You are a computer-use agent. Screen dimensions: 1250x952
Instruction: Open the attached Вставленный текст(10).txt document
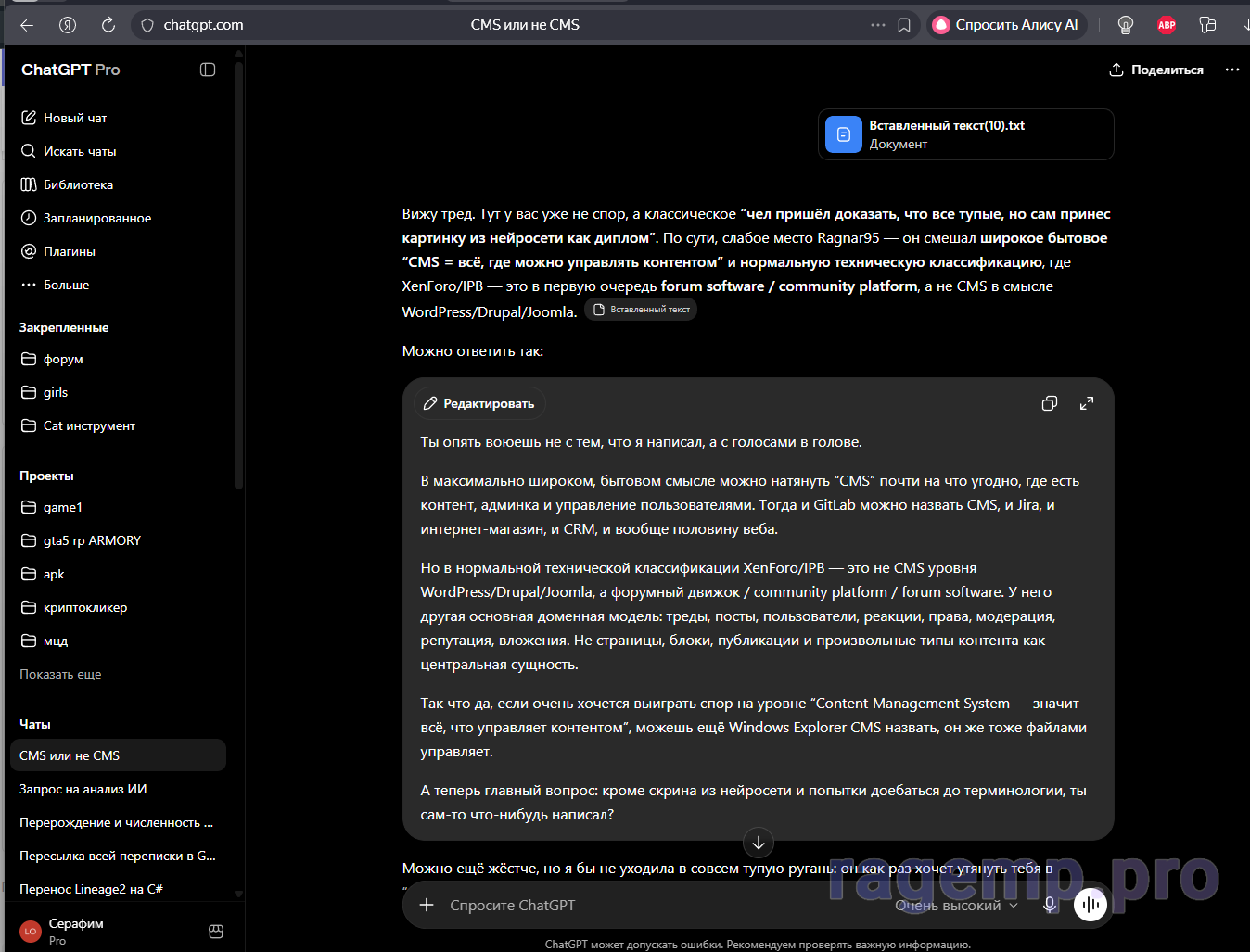[966, 134]
